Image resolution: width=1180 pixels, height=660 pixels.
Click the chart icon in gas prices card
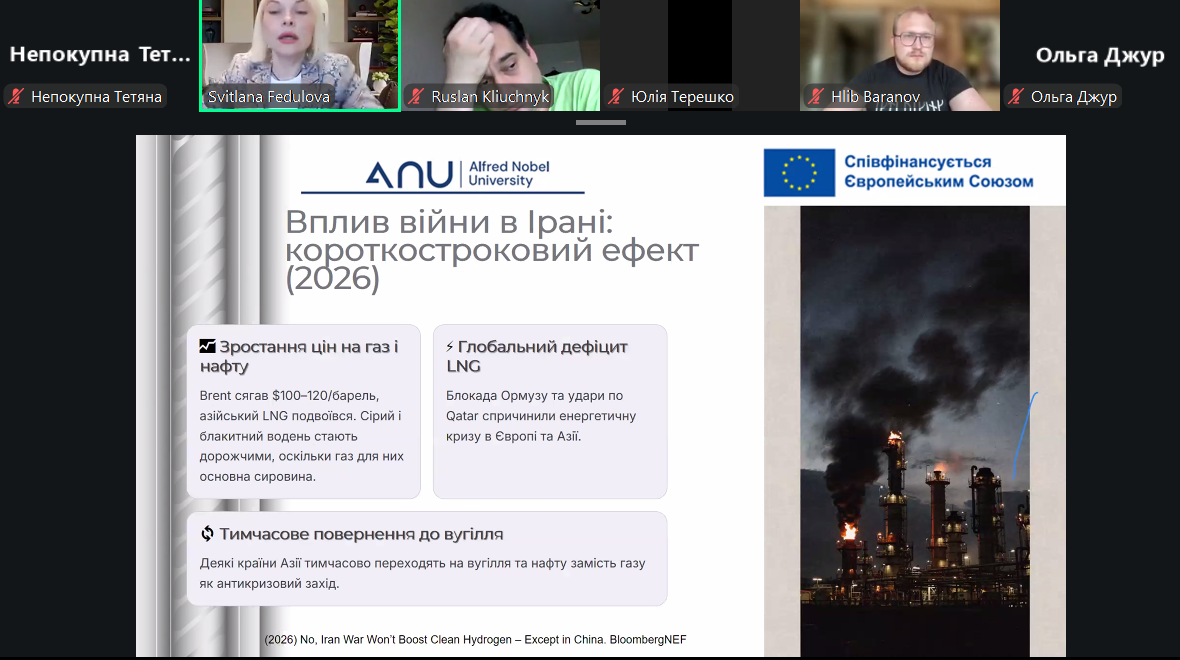click(207, 347)
